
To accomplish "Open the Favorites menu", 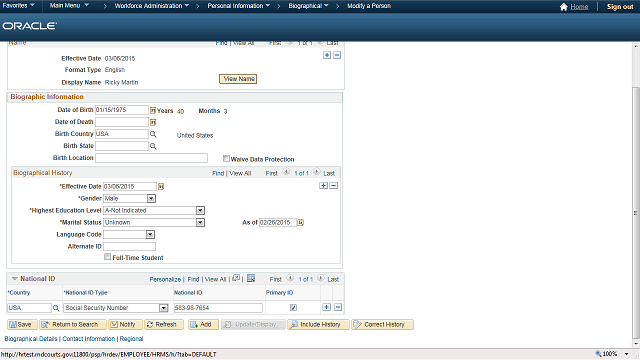I will point(18,6).
